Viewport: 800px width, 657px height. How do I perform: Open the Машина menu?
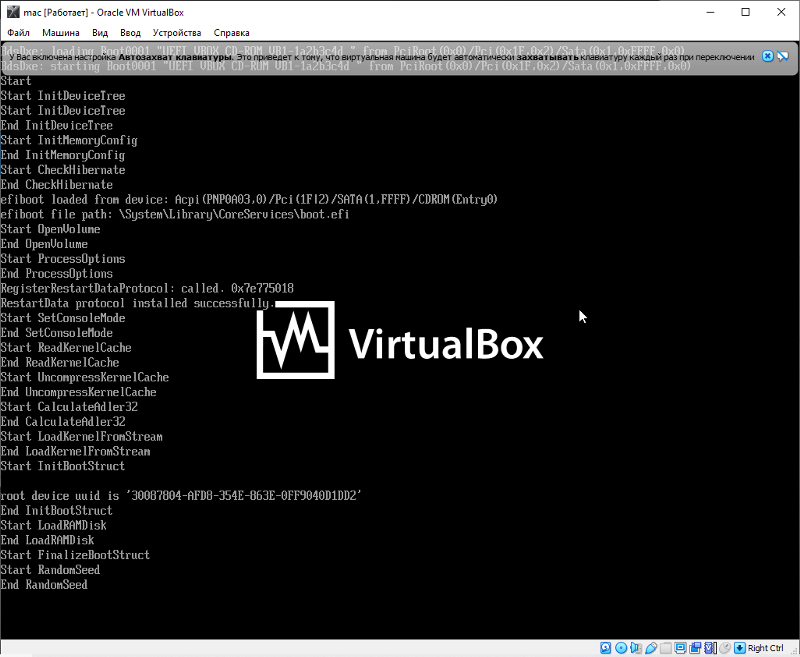coord(61,32)
